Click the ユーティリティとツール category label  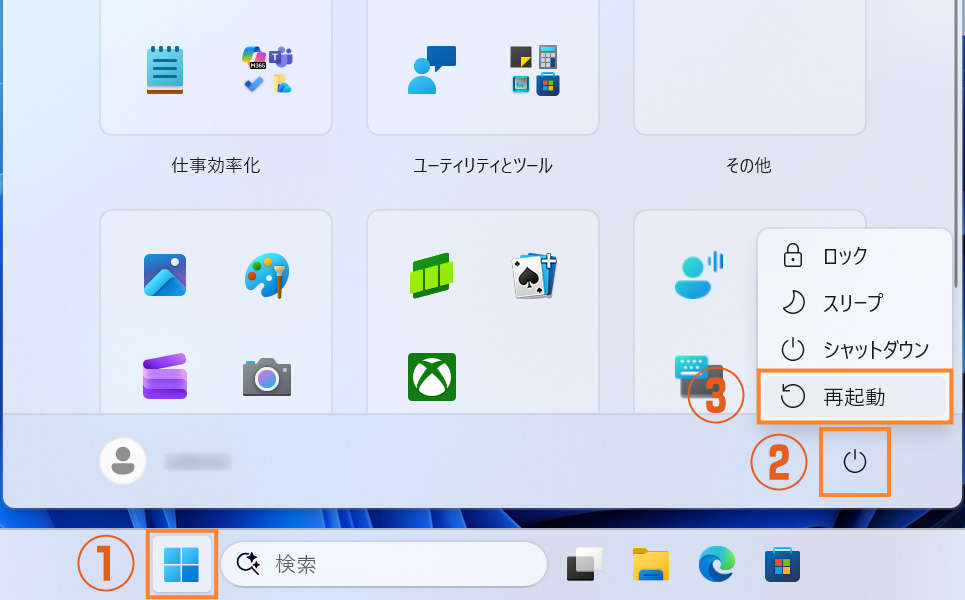click(x=482, y=165)
